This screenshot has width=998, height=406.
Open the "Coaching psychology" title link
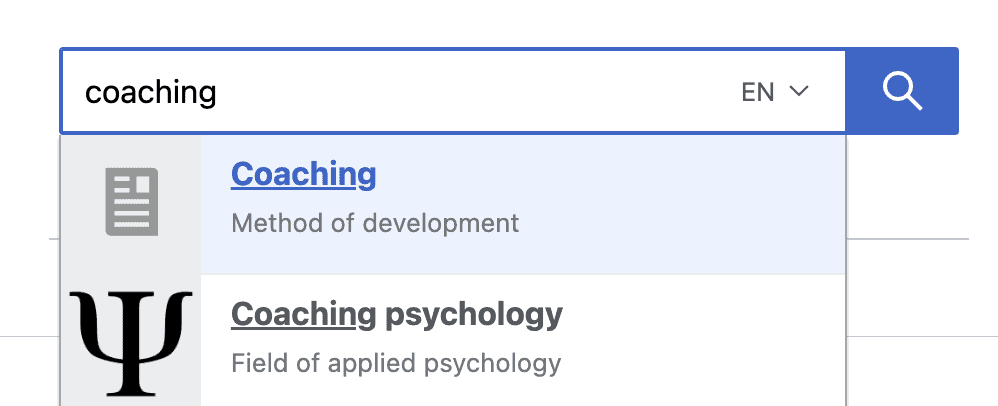pyautogui.click(x=396, y=314)
